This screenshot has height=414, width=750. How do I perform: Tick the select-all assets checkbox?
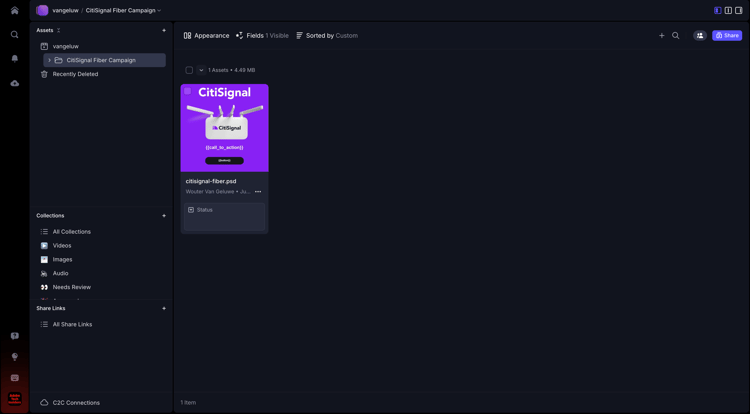click(189, 70)
